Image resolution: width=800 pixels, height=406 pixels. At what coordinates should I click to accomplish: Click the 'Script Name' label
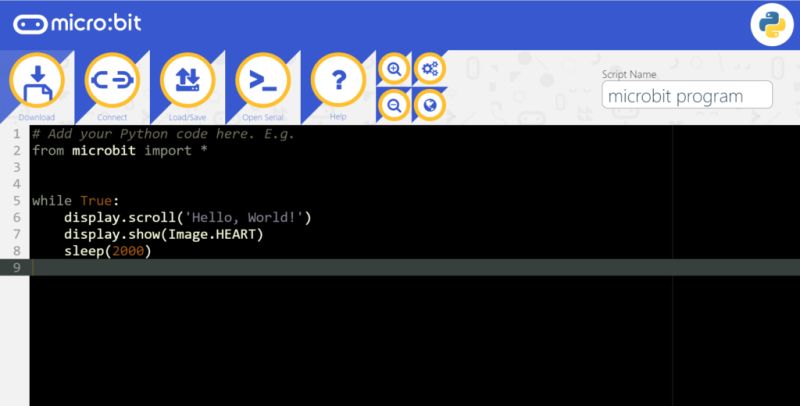coord(629,74)
